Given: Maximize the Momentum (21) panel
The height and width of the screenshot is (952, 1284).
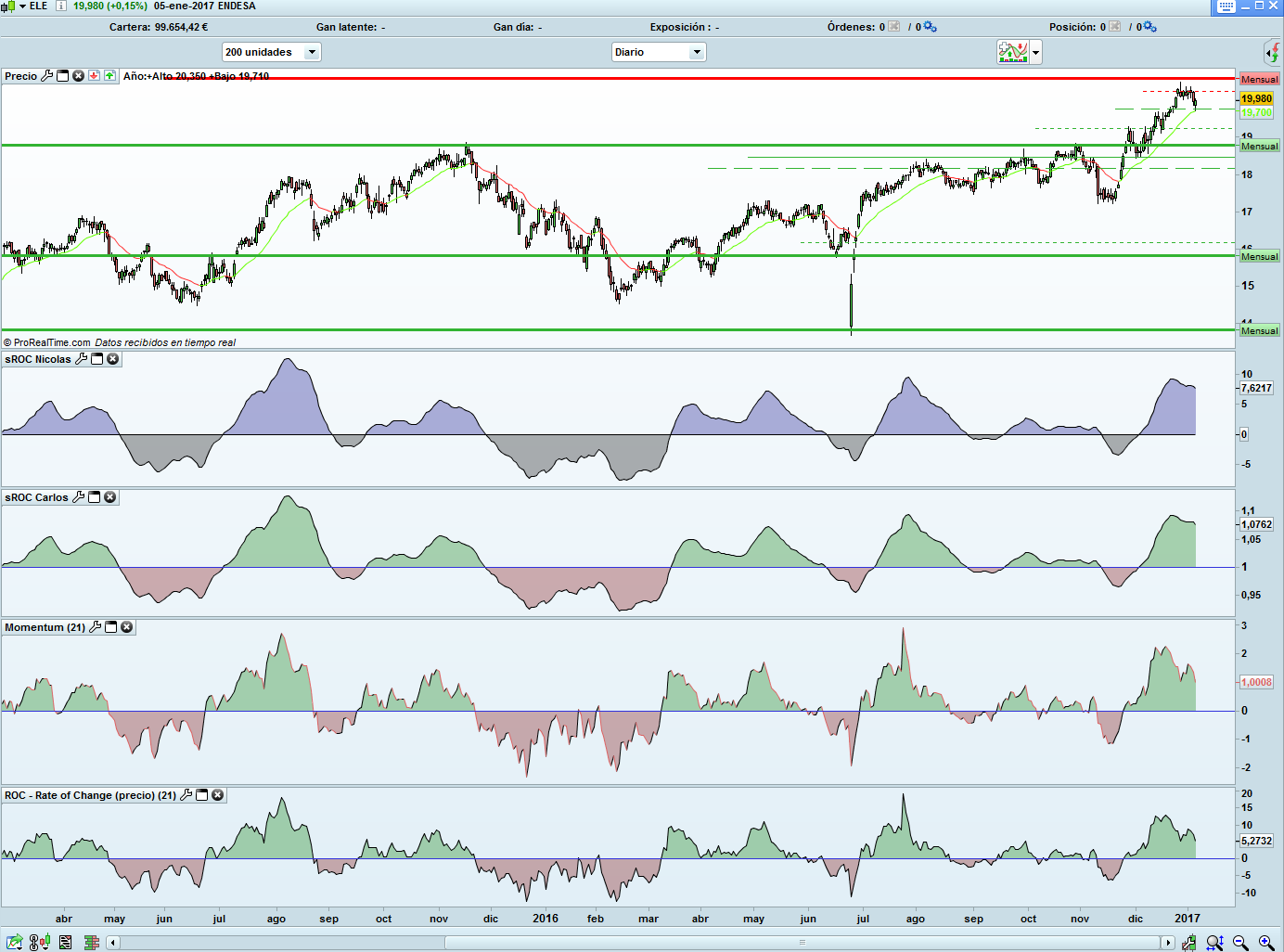Looking at the screenshot, I should (x=111, y=627).
